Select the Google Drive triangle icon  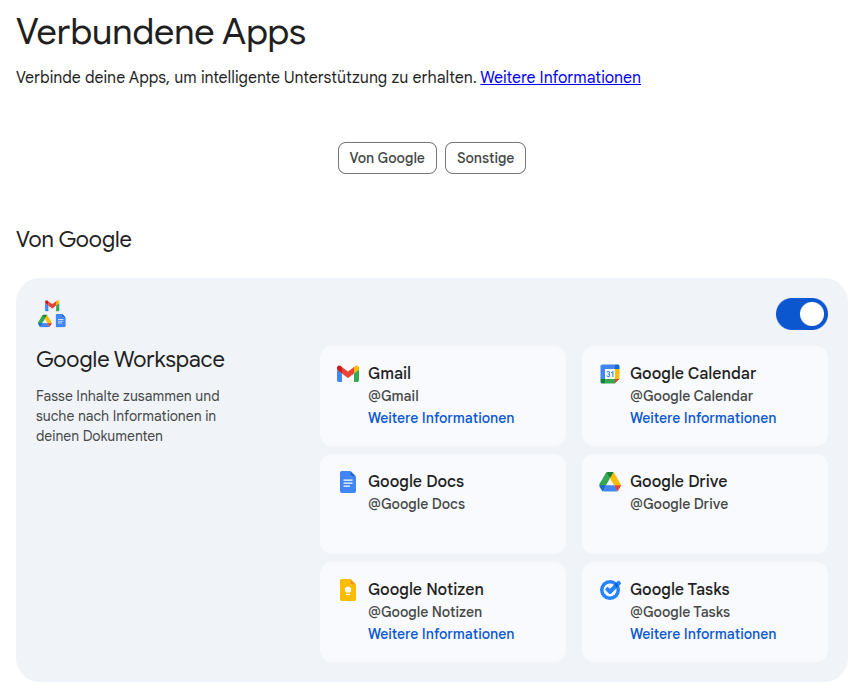point(611,481)
